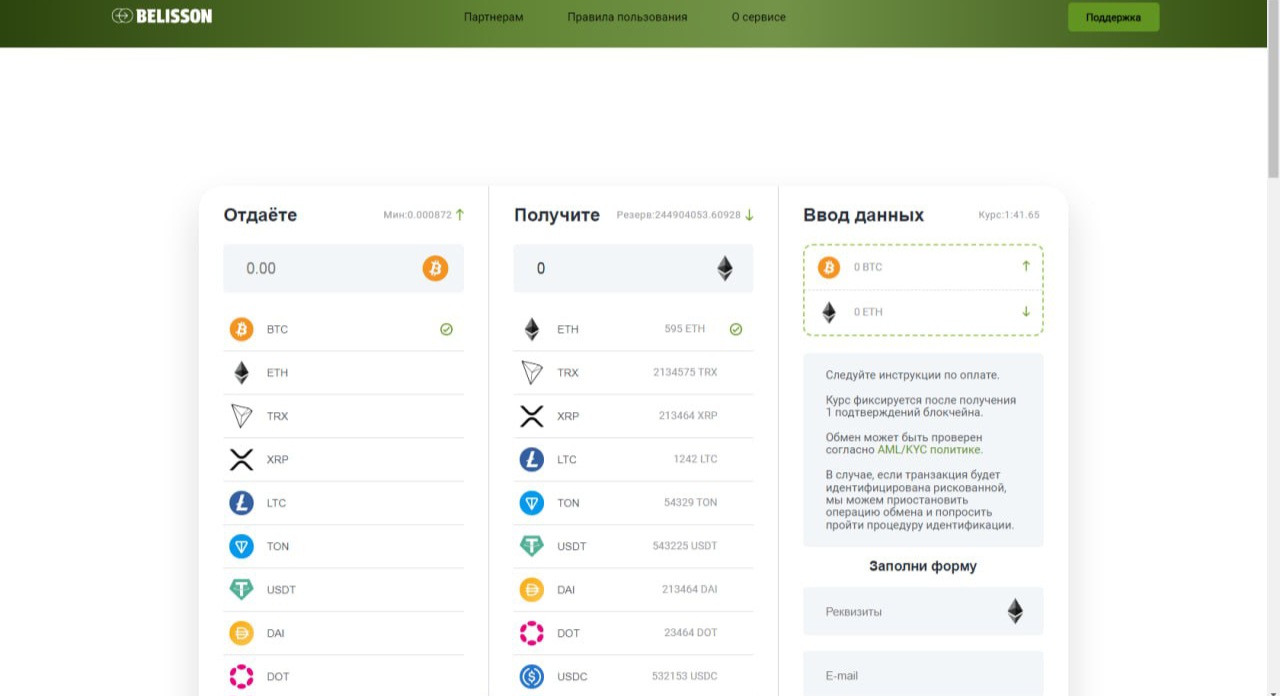Viewport: 1280px width, 696px height.
Task: Click the 213464 XRP reserve value
Action: [x=688, y=415]
